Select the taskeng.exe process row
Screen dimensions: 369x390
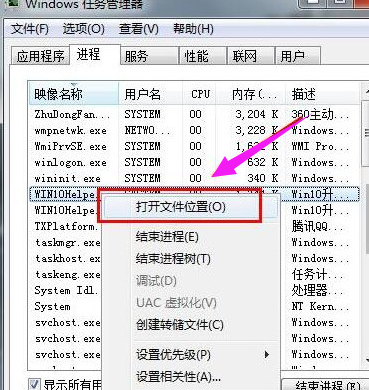click(67, 275)
